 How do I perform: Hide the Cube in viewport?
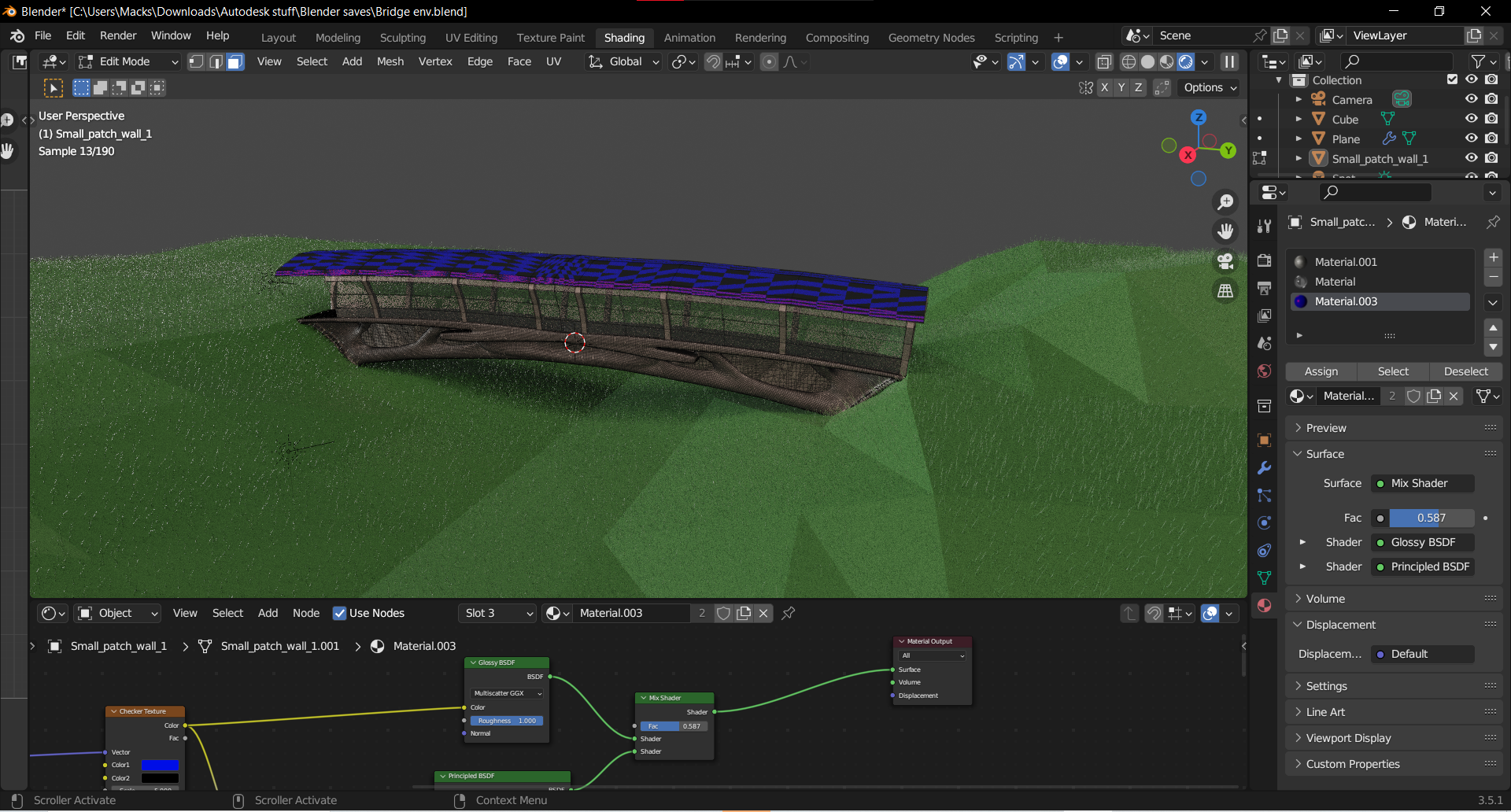click(x=1471, y=119)
